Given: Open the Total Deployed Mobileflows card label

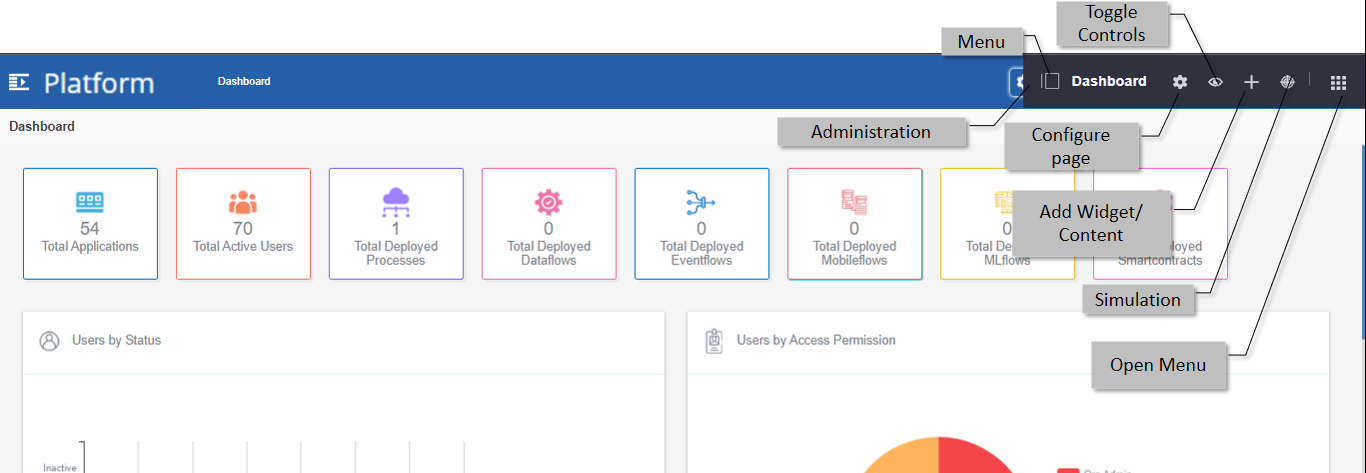Looking at the screenshot, I should pyautogui.click(x=854, y=253).
